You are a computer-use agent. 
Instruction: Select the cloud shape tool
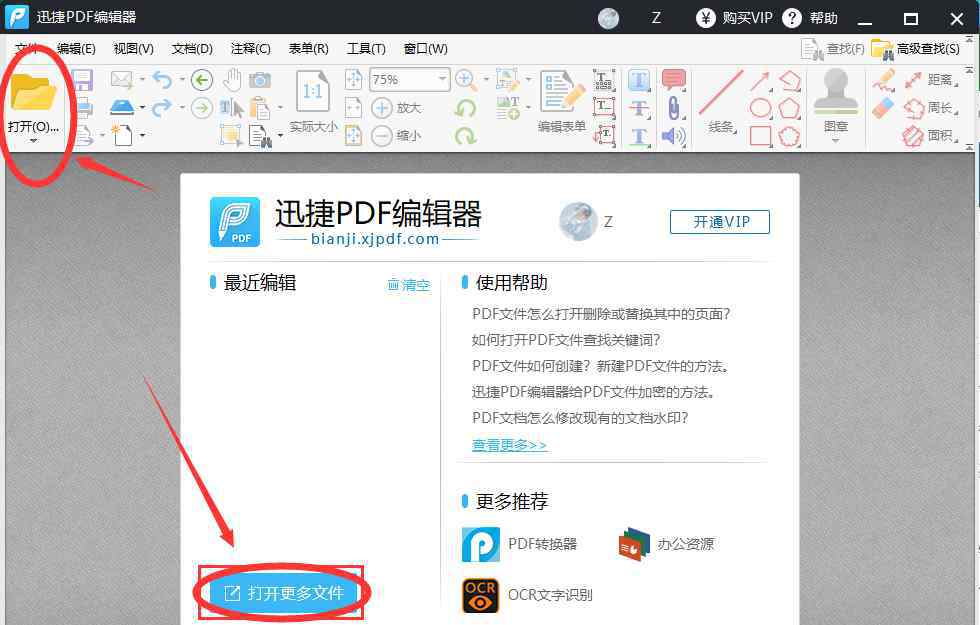[789, 136]
